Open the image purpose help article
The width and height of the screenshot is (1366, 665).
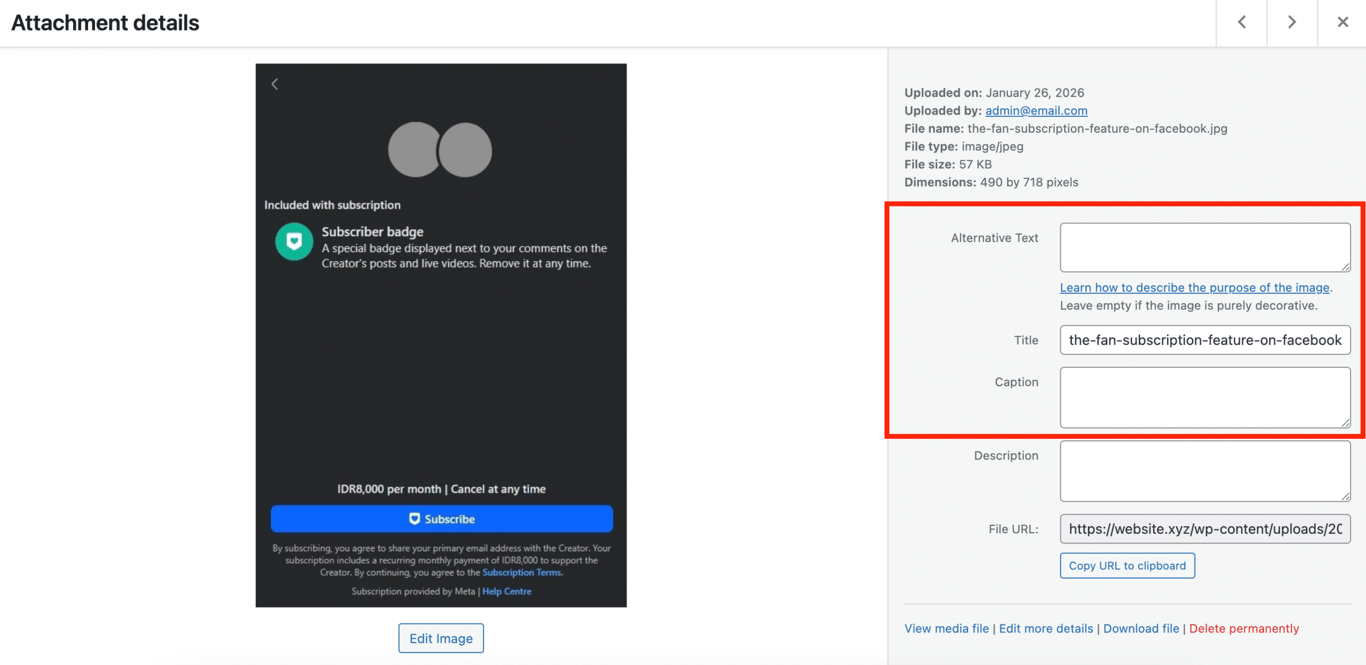(1194, 287)
